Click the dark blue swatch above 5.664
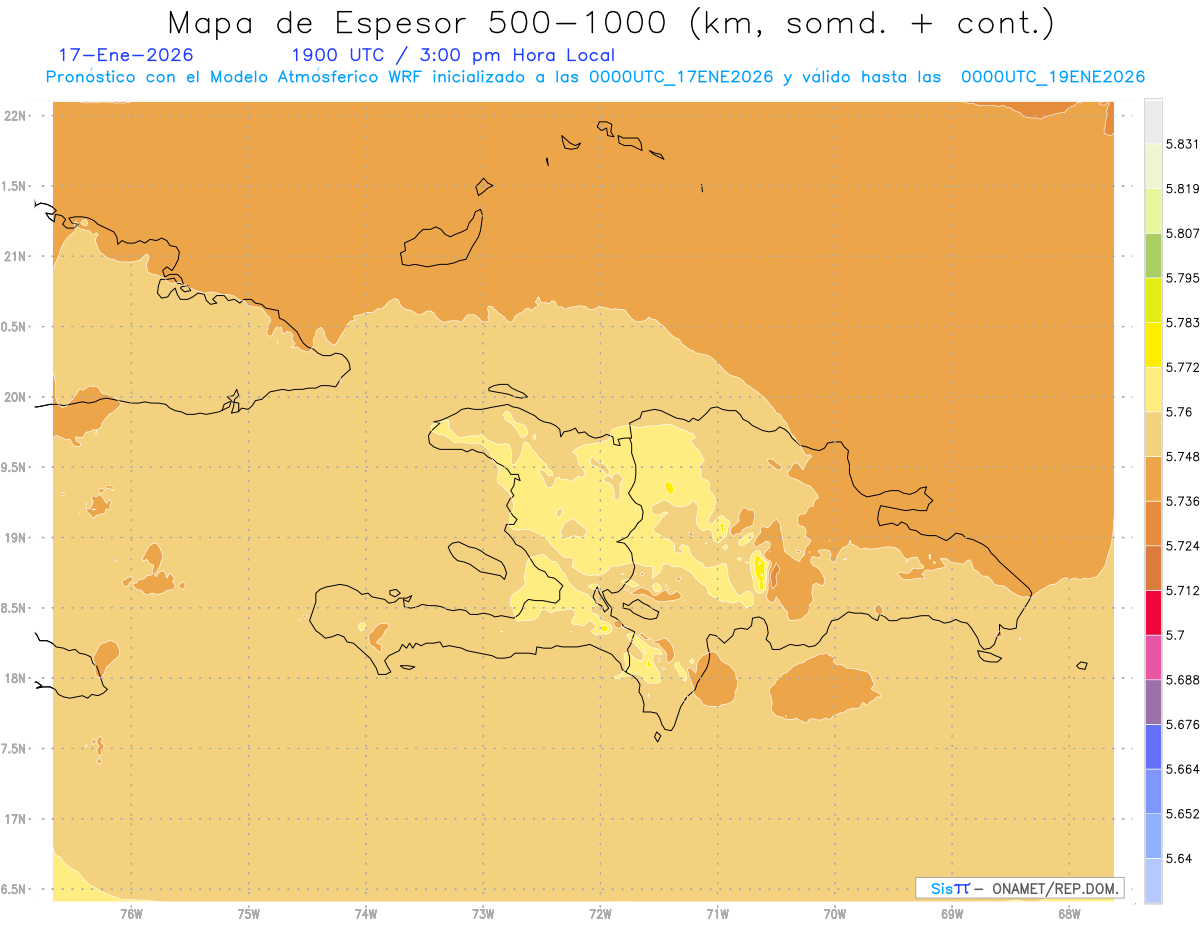Viewport: 1200px width, 927px height. click(1153, 746)
